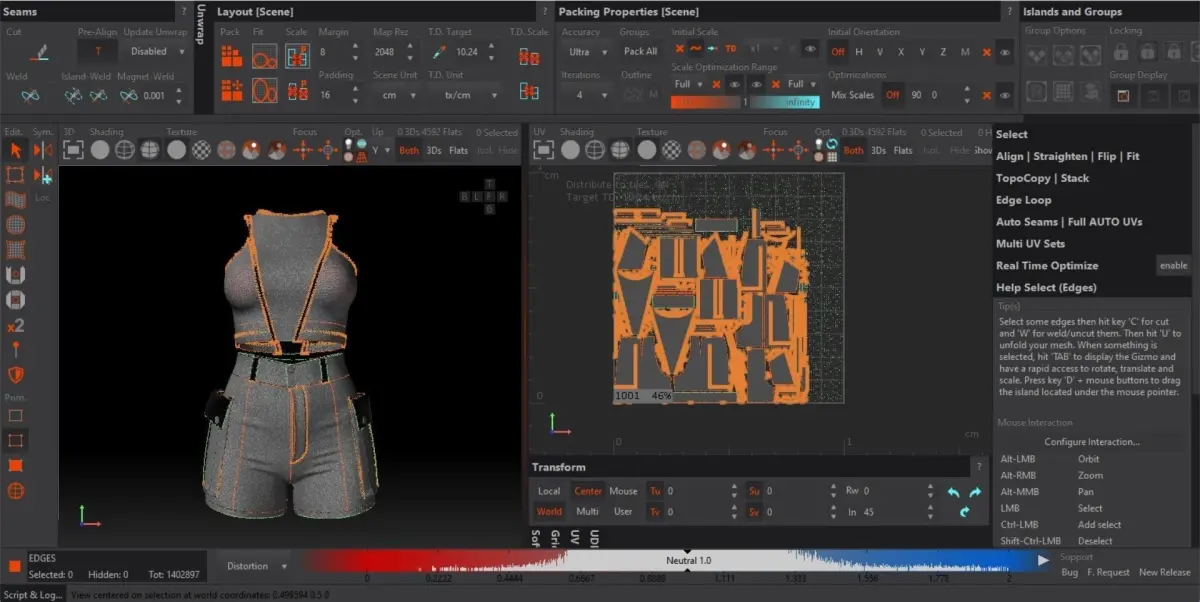Open the Accuracy Ultra dropdown
The width and height of the screenshot is (1200, 602).
585,51
